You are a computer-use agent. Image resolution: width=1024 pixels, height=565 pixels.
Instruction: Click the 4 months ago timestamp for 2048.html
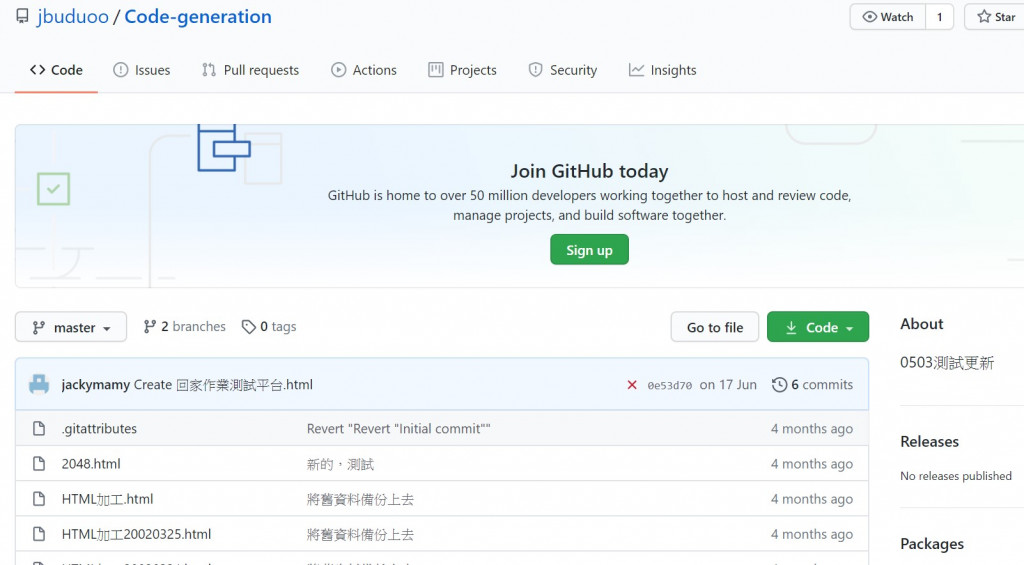tap(812, 464)
